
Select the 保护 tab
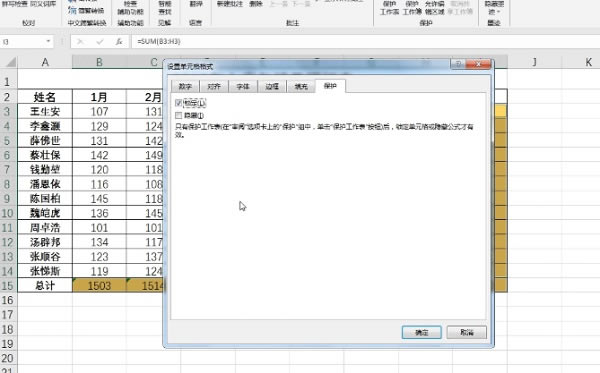click(x=330, y=86)
